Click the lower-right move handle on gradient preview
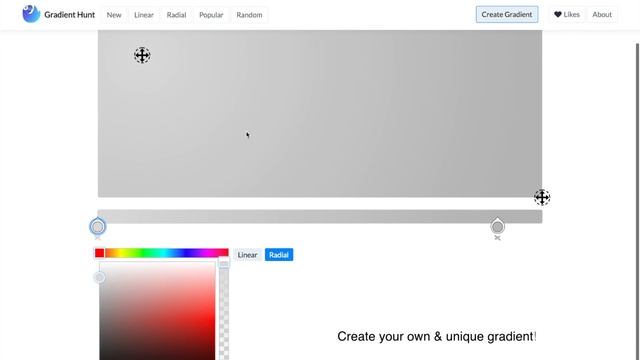 click(542, 198)
